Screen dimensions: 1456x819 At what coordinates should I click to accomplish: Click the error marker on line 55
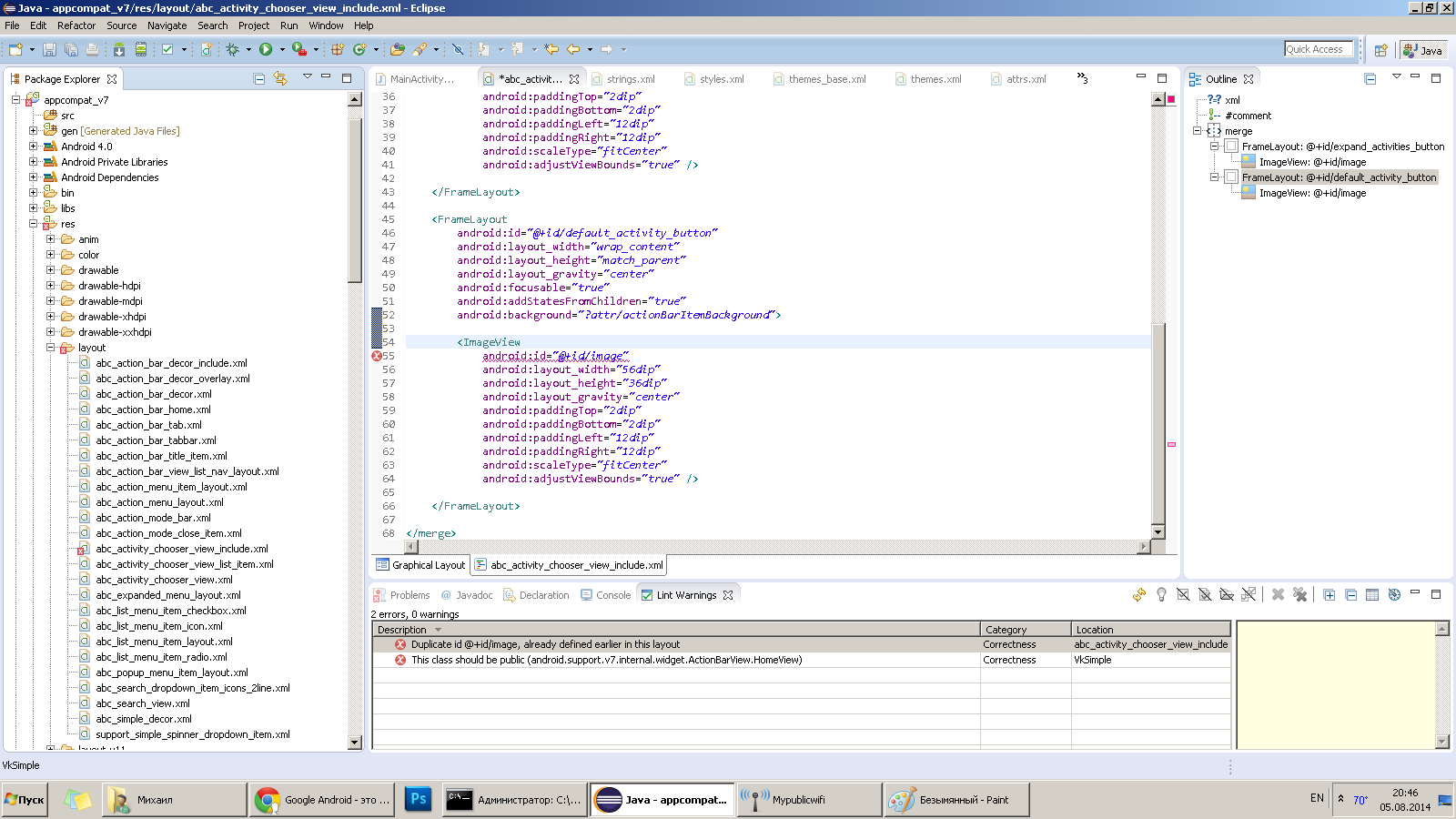(377, 356)
